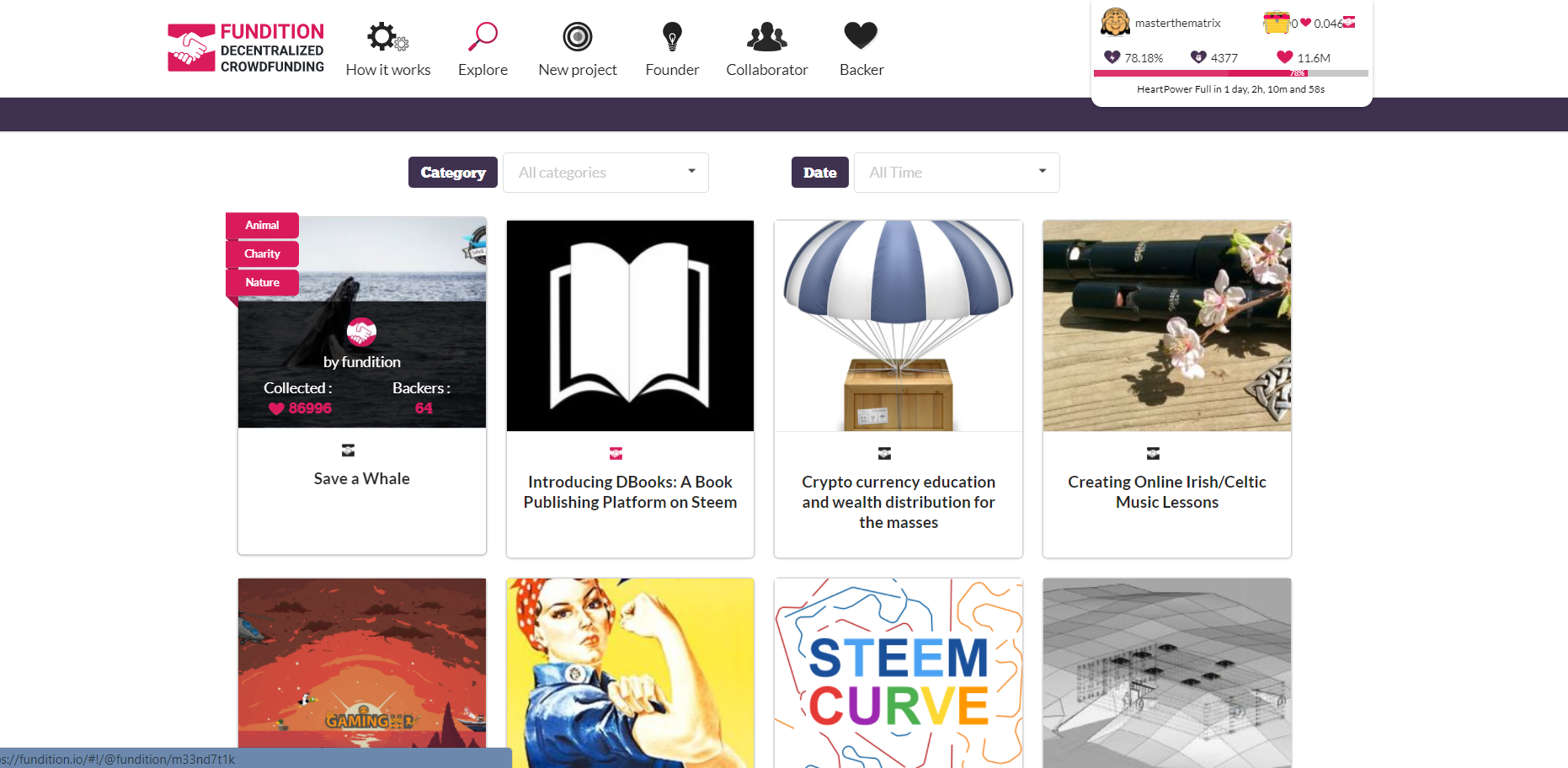Open Creating Online Irish/Celtic Music Lessons title
Screen dimensions: 1568x768
[x=1167, y=492]
